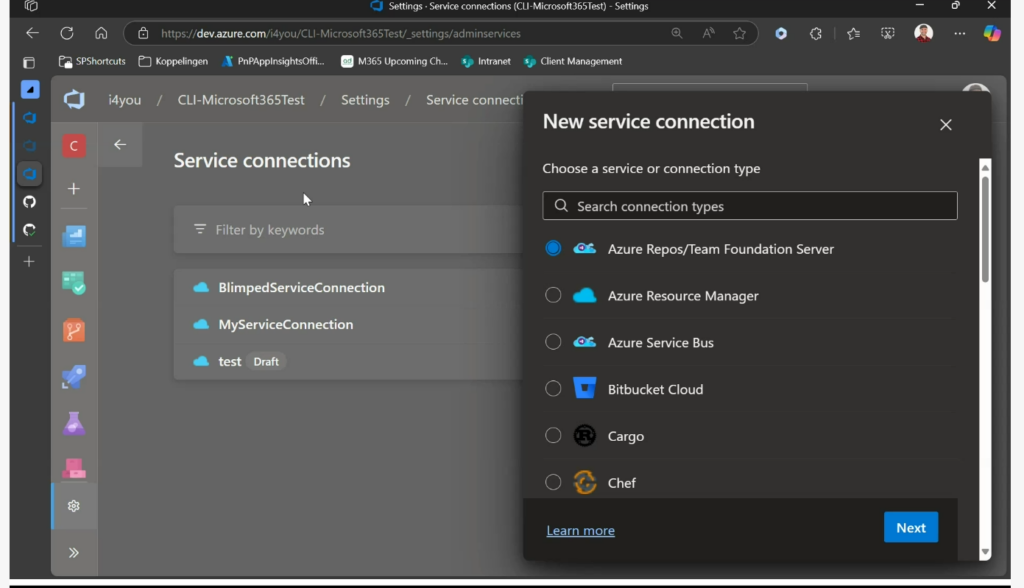This screenshot has height=588, width=1024.
Task: Expand the project sidebar with double chevron
Action: click(x=74, y=553)
